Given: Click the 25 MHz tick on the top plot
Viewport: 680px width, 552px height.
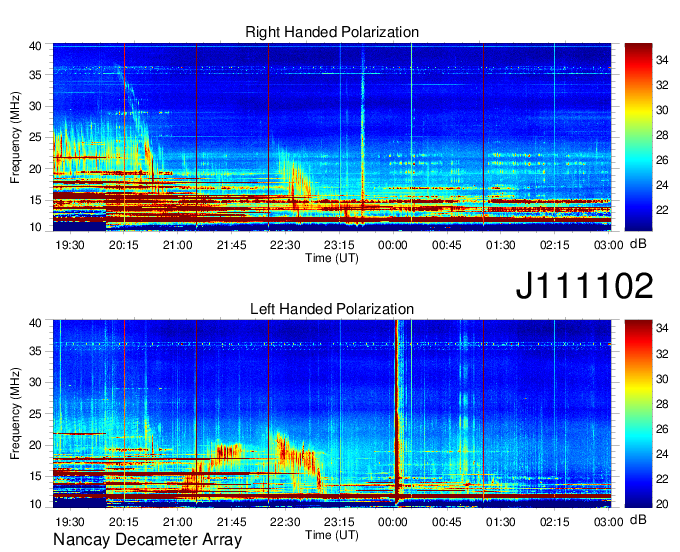Looking at the screenshot, I should click(x=35, y=138).
